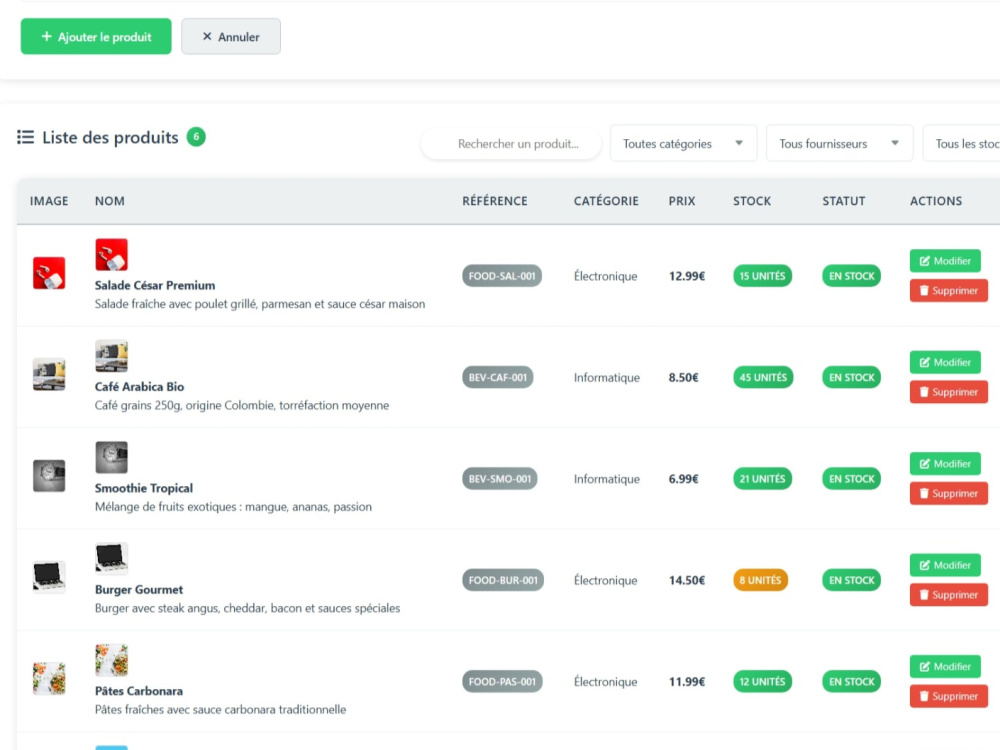This screenshot has width=1000, height=750.
Task: Click the Café Arabica Bio product name
Action: [x=139, y=386]
